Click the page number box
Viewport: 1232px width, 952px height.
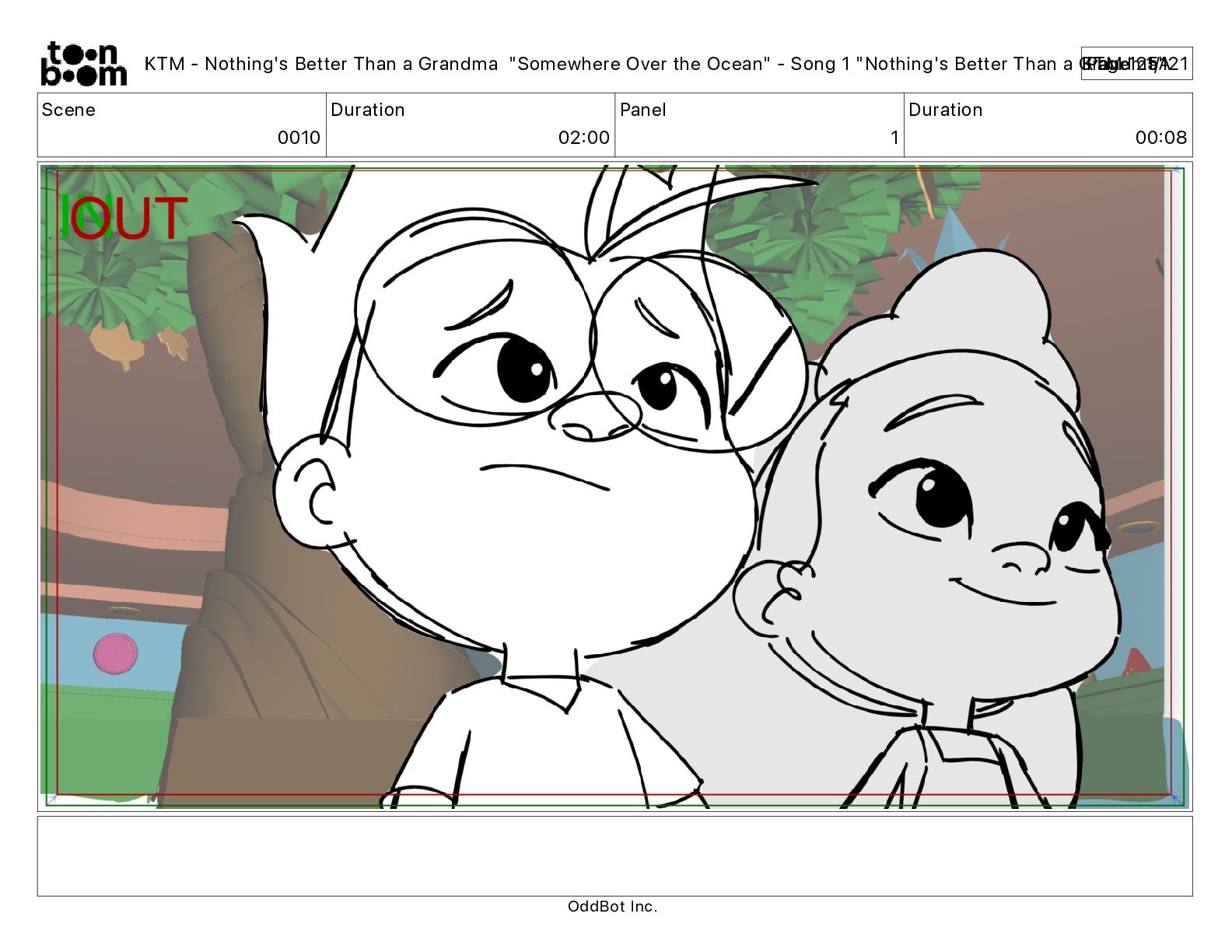click(x=1136, y=64)
